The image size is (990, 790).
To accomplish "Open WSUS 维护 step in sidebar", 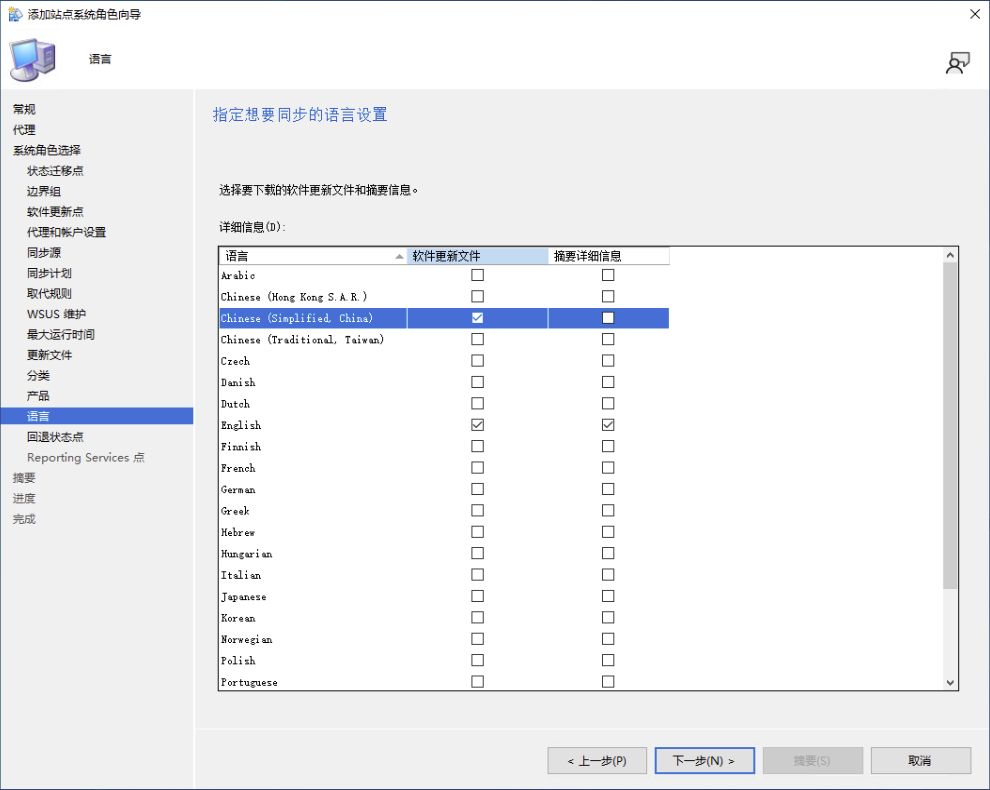I will tap(56, 314).
